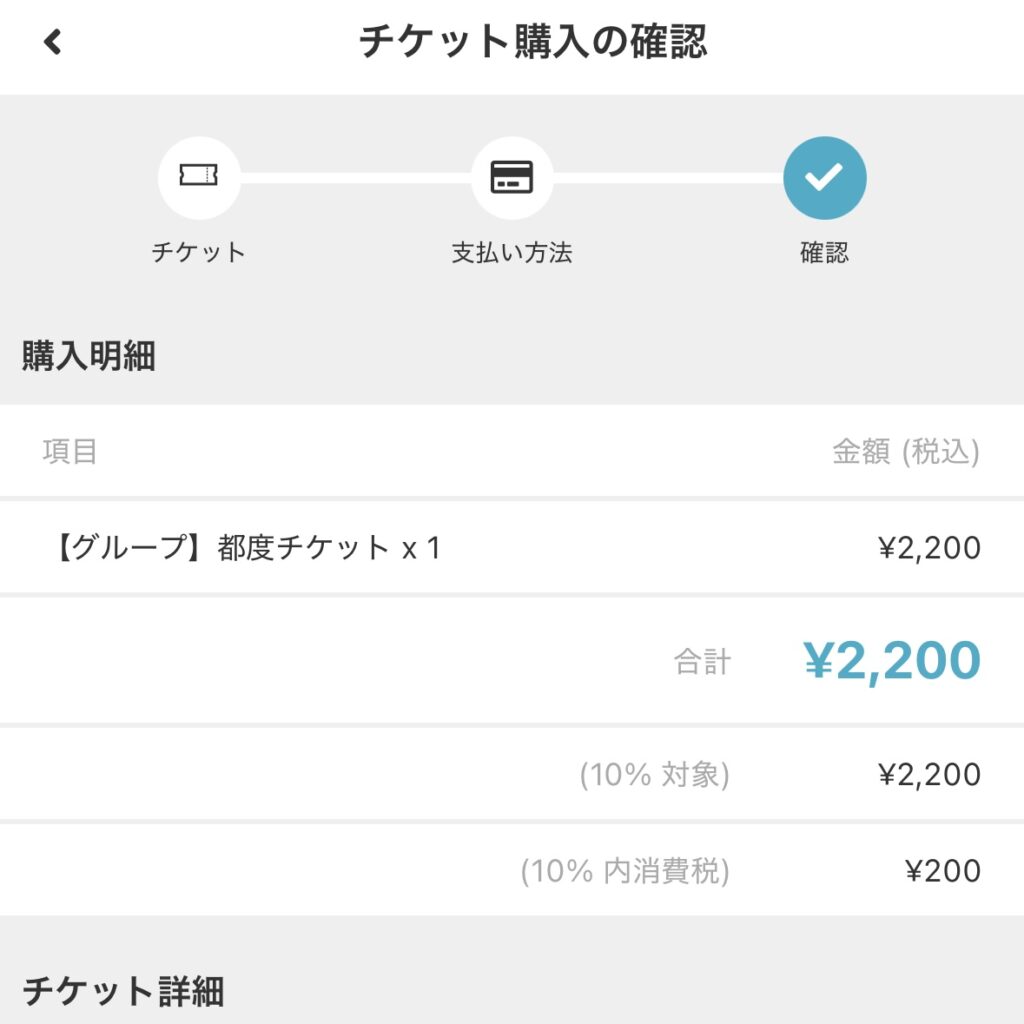1024x1024 pixels.
Task: Select the 【グループ】都度チケット x 1 item row
Action: [x=512, y=547]
